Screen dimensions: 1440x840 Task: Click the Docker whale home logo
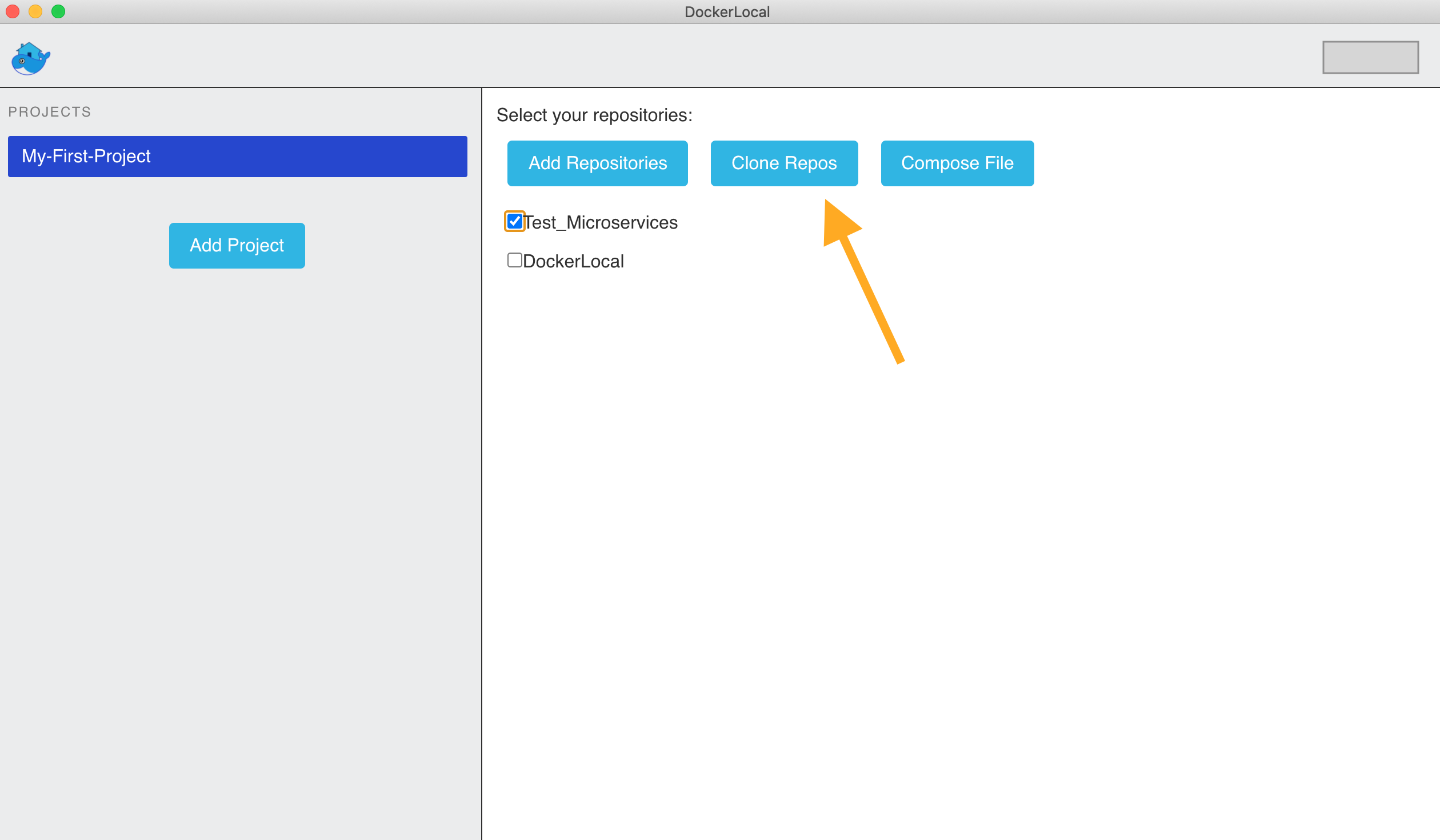(30, 58)
